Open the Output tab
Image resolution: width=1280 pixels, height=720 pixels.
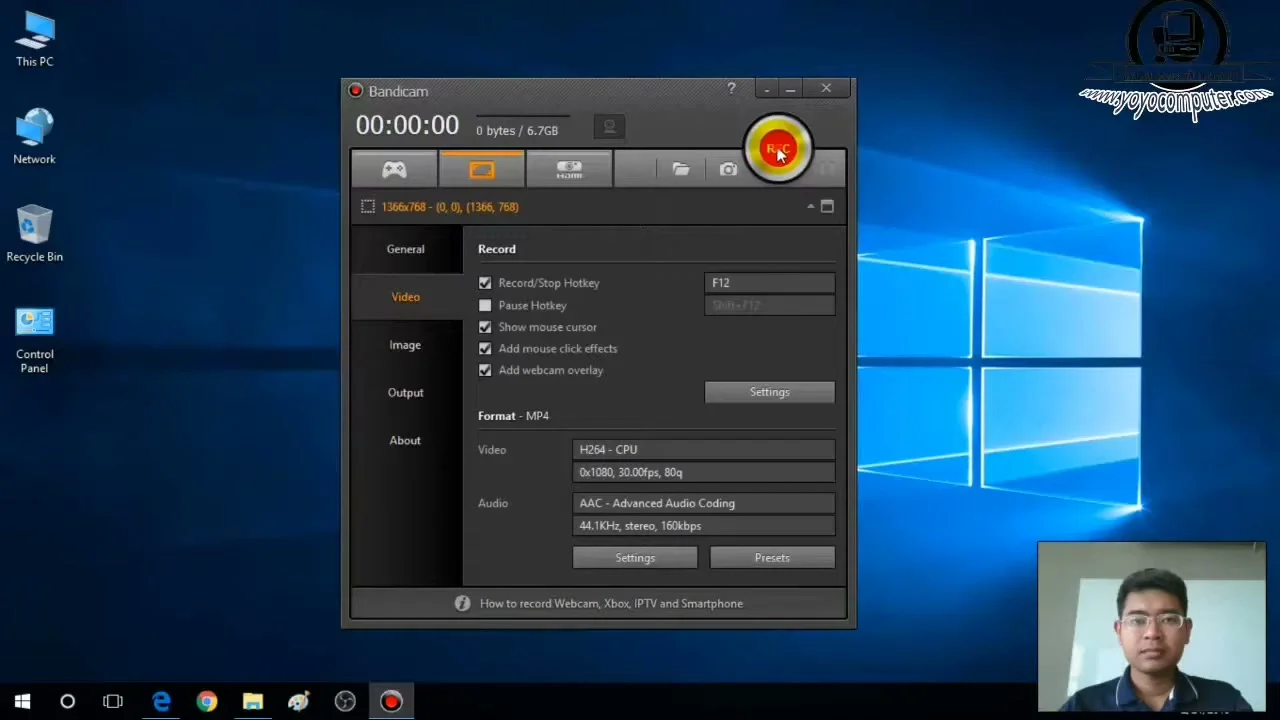406,393
